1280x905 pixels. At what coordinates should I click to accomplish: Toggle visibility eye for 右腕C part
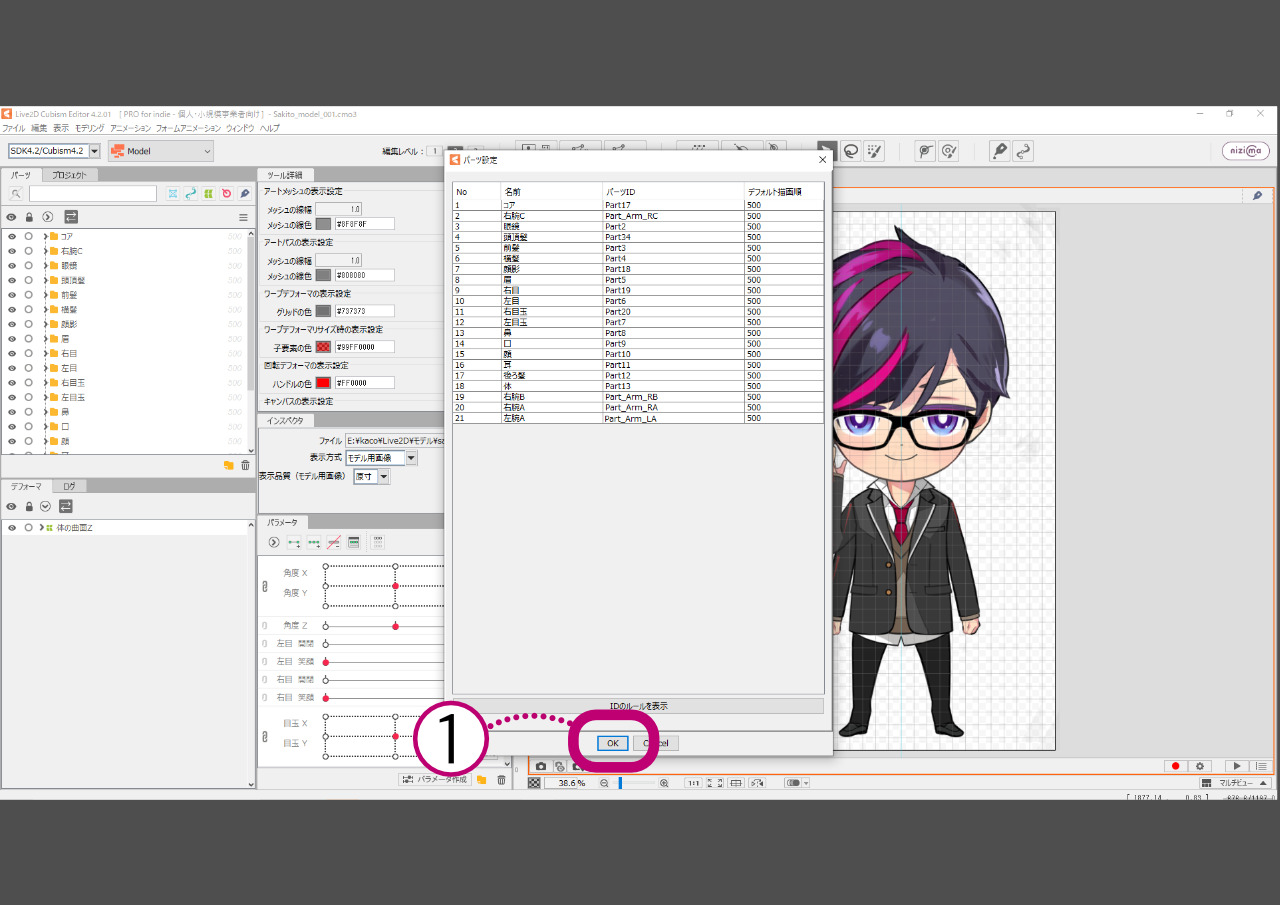(x=12, y=251)
